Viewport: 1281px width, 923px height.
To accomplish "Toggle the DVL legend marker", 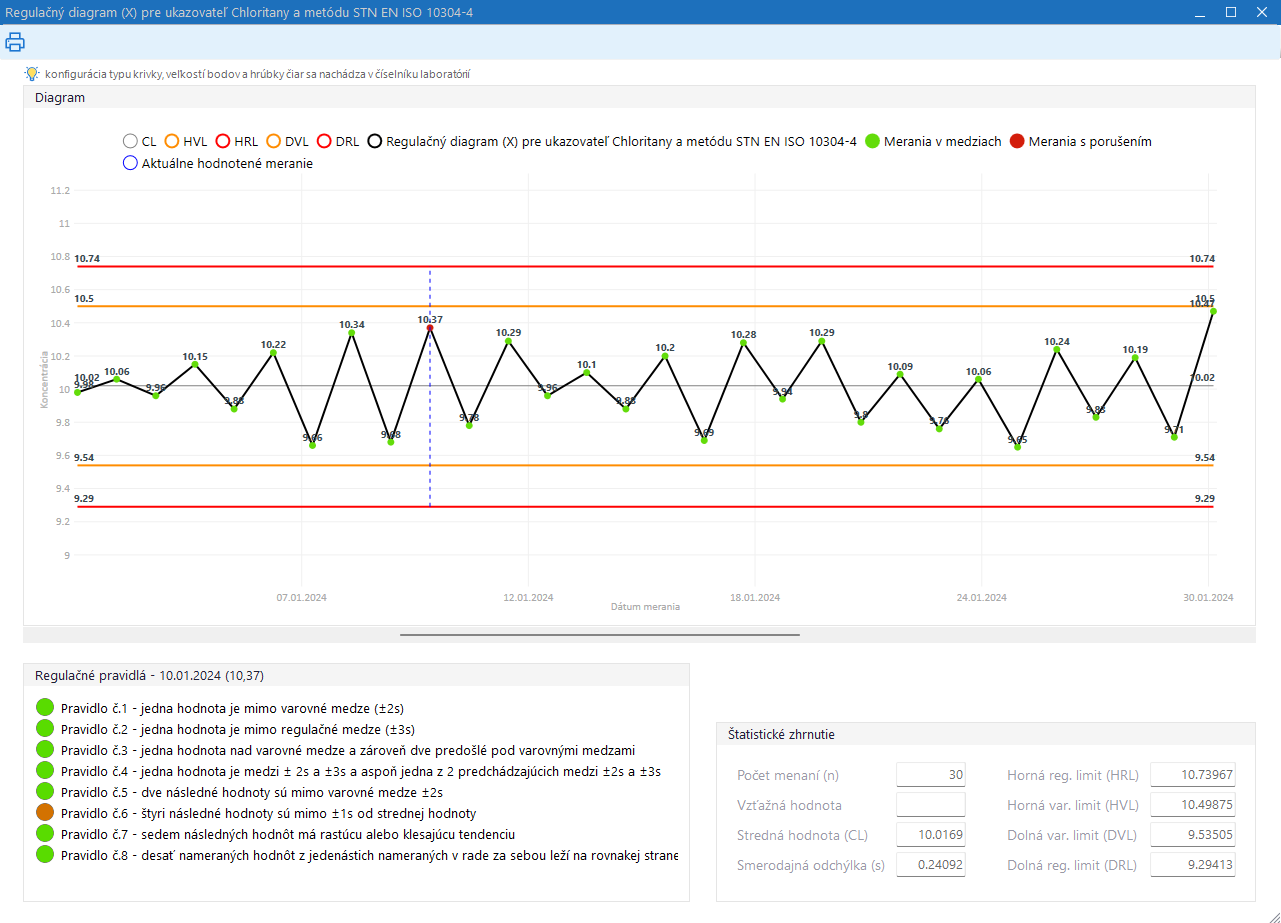I will click(x=274, y=142).
